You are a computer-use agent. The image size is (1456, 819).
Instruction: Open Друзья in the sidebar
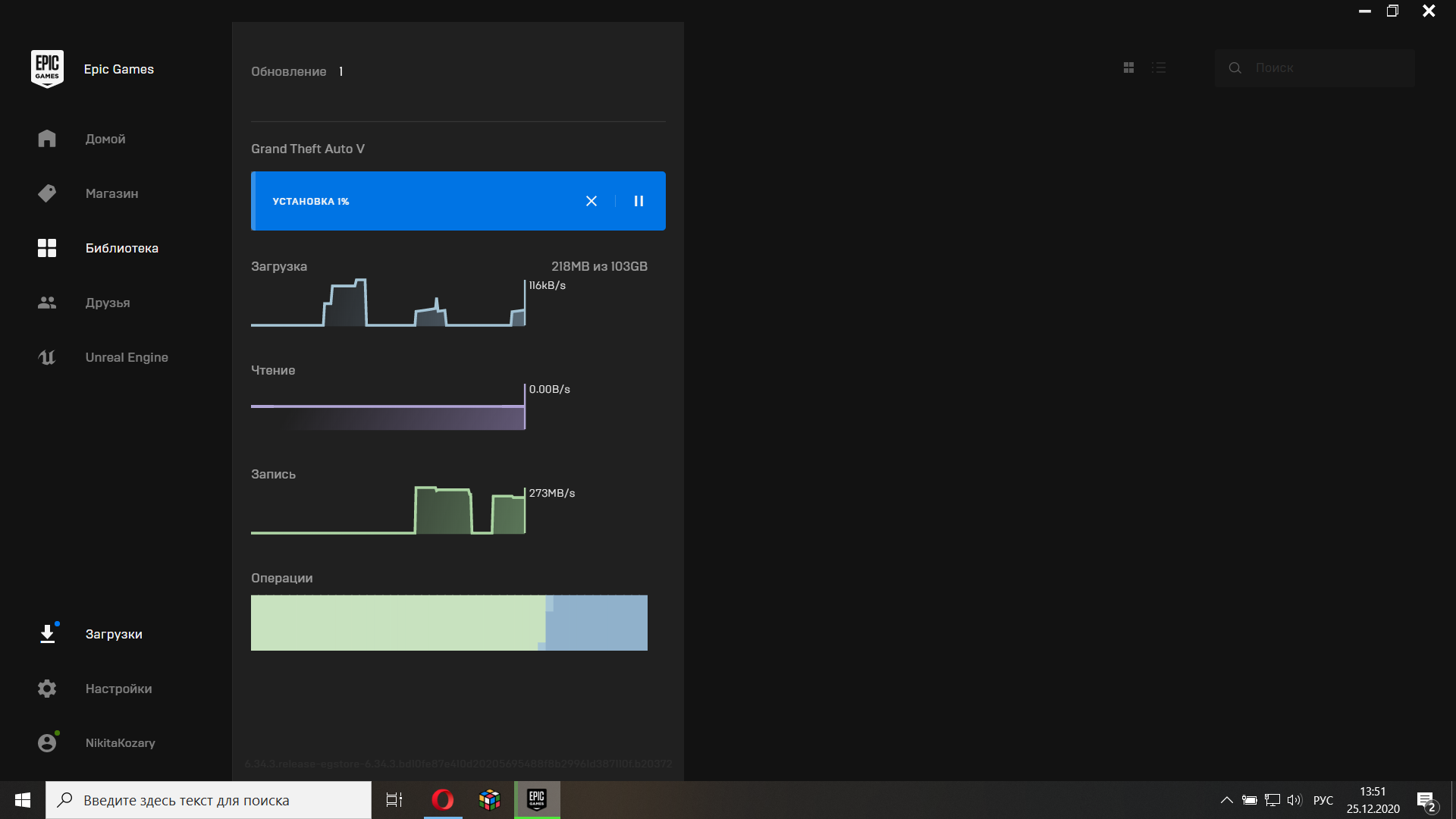pos(108,303)
